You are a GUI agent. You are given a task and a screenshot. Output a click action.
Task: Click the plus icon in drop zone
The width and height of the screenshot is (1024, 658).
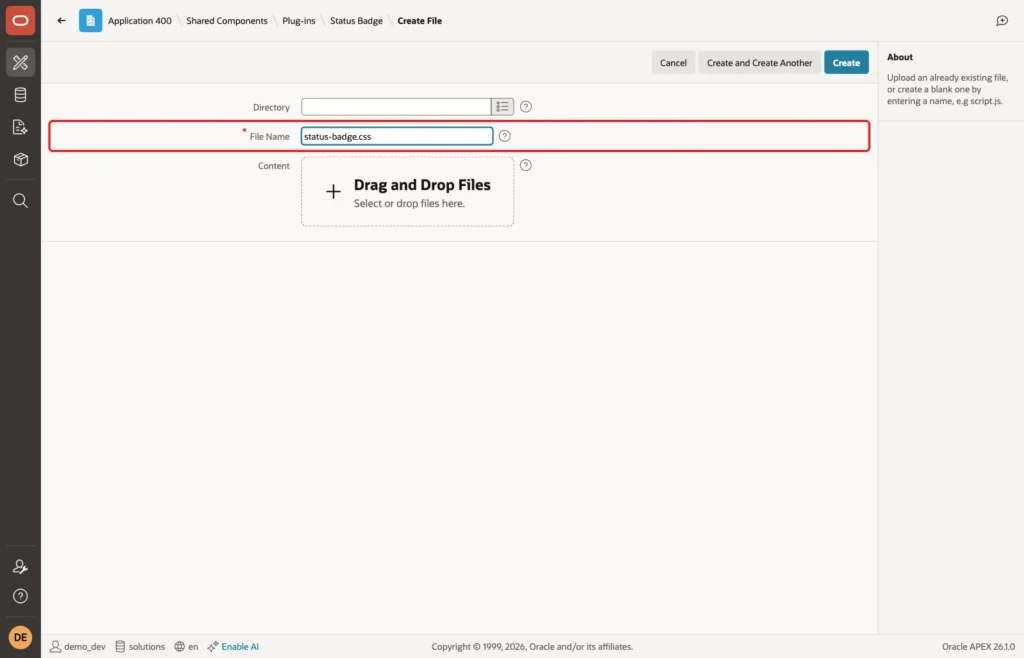pyautogui.click(x=333, y=191)
